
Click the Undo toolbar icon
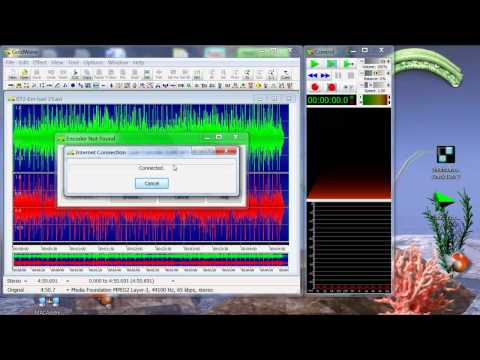[51, 74]
